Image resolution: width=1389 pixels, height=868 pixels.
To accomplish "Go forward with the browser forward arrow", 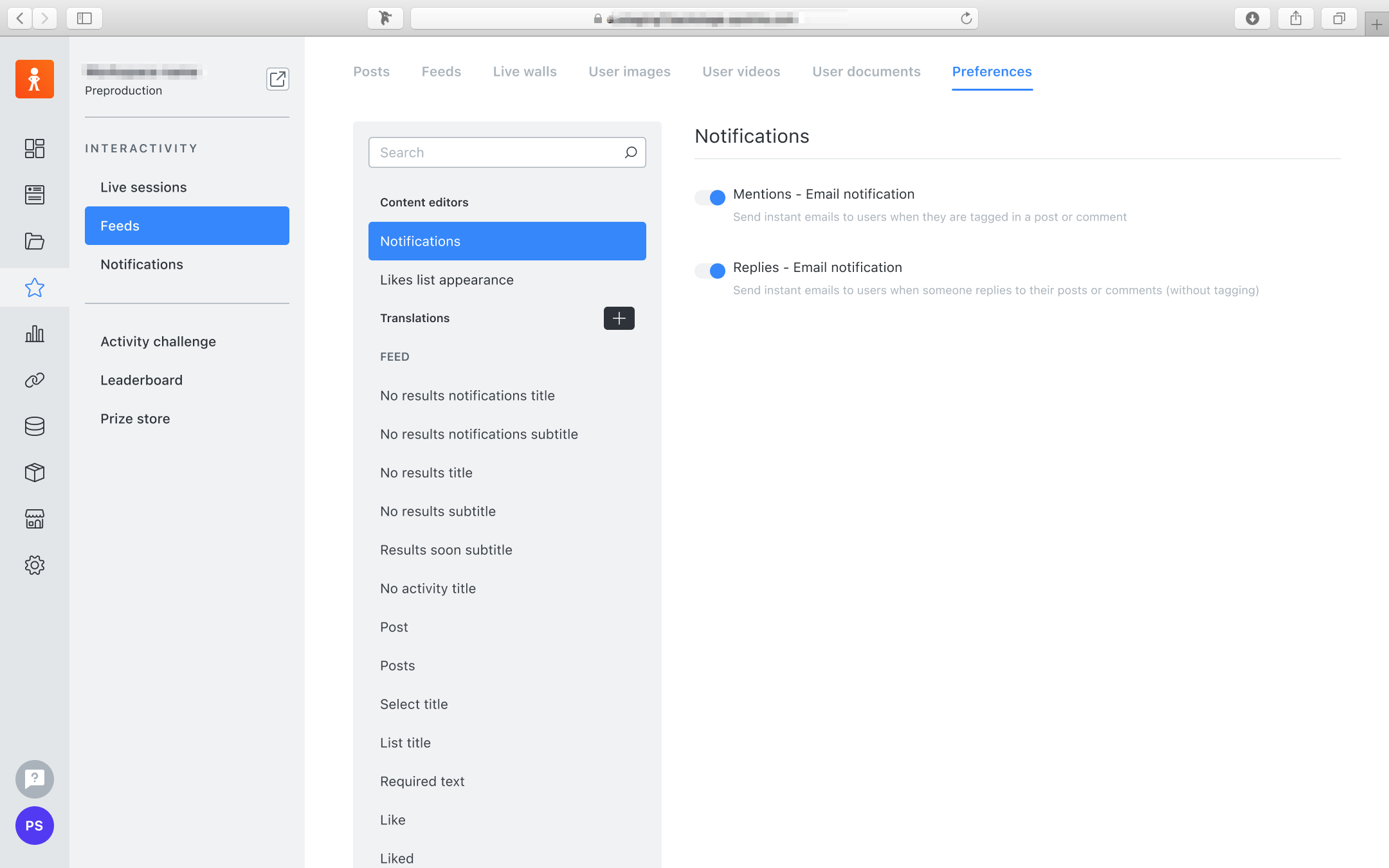I will click(x=44, y=18).
